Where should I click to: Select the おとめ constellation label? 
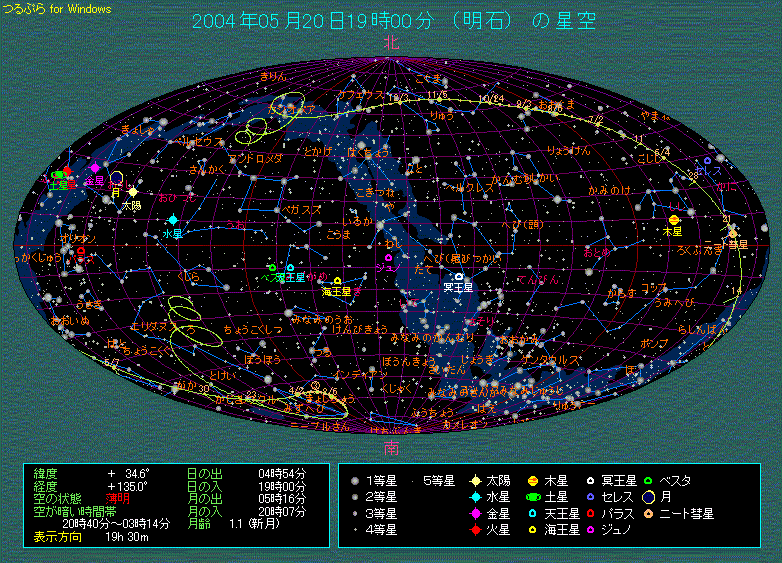pyautogui.click(x=597, y=252)
